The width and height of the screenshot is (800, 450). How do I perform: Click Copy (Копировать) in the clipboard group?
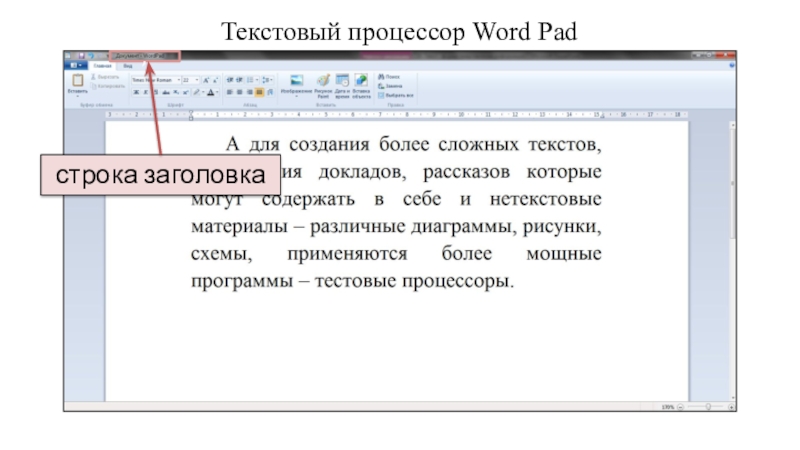pyautogui.click(x=108, y=86)
